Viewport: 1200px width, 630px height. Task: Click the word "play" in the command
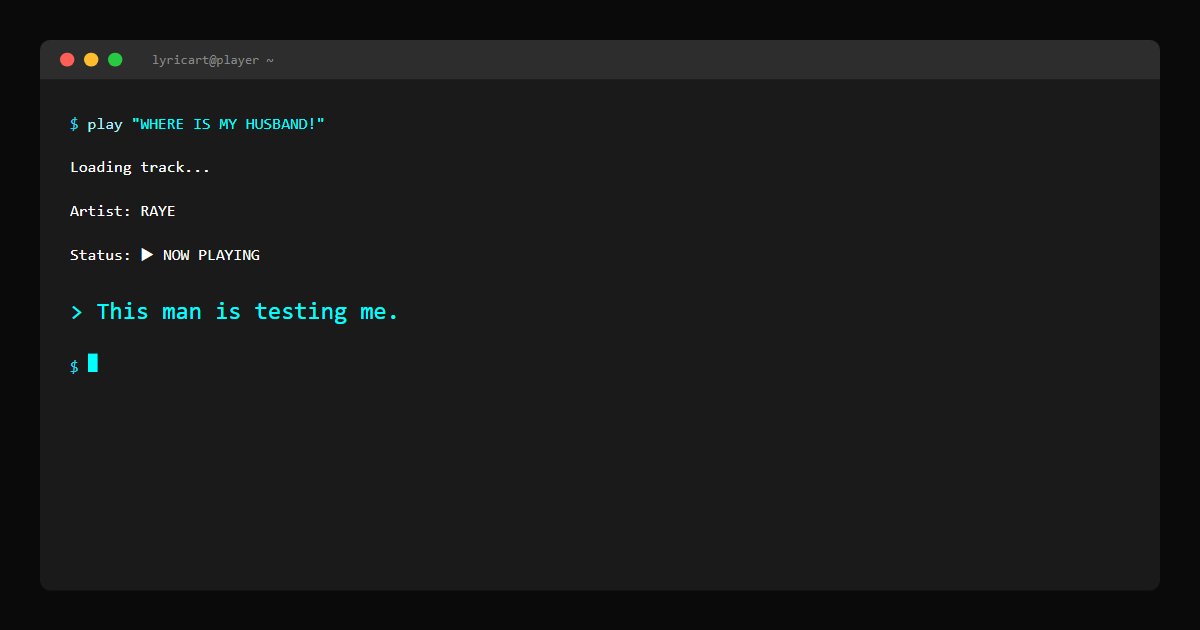[x=105, y=124]
